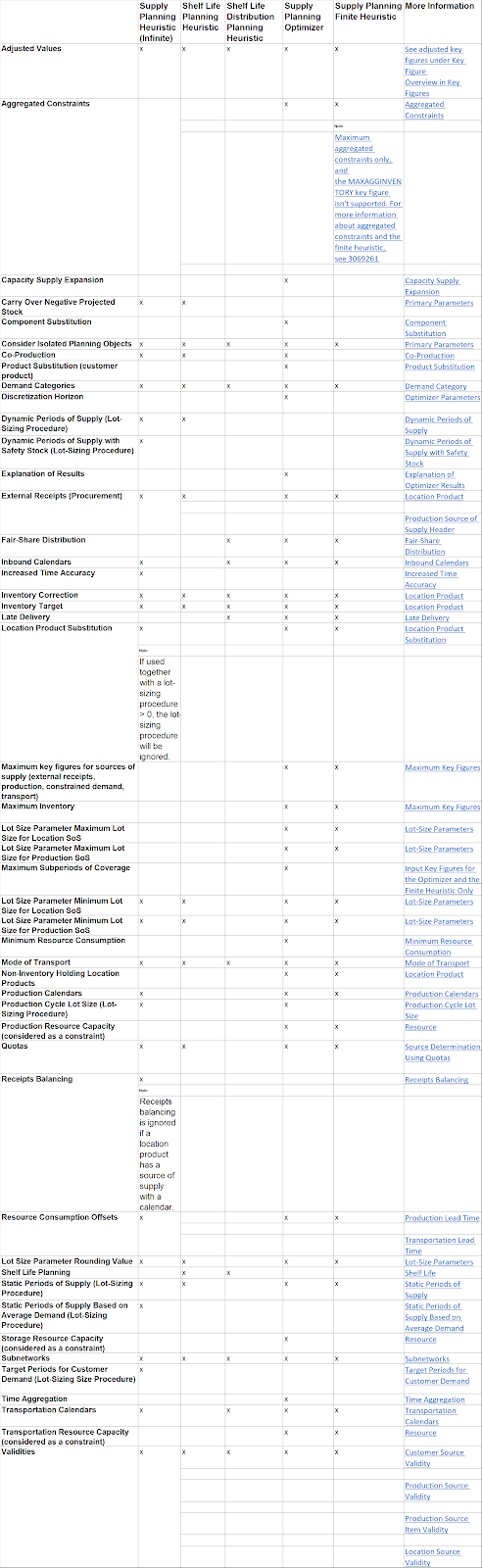Select the 'Shelf Life Distribution Planning Heuristic' column header
Image resolution: width=482 pixels, height=1568 pixels.
(x=250, y=23)
